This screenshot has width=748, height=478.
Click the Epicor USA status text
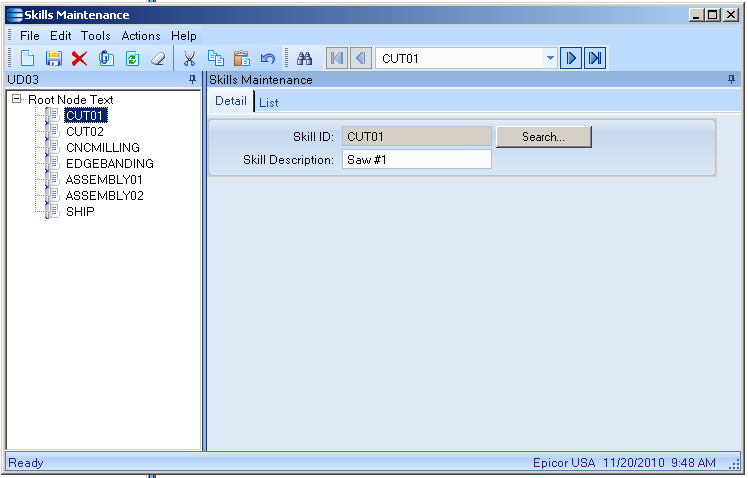pos(564,463)
